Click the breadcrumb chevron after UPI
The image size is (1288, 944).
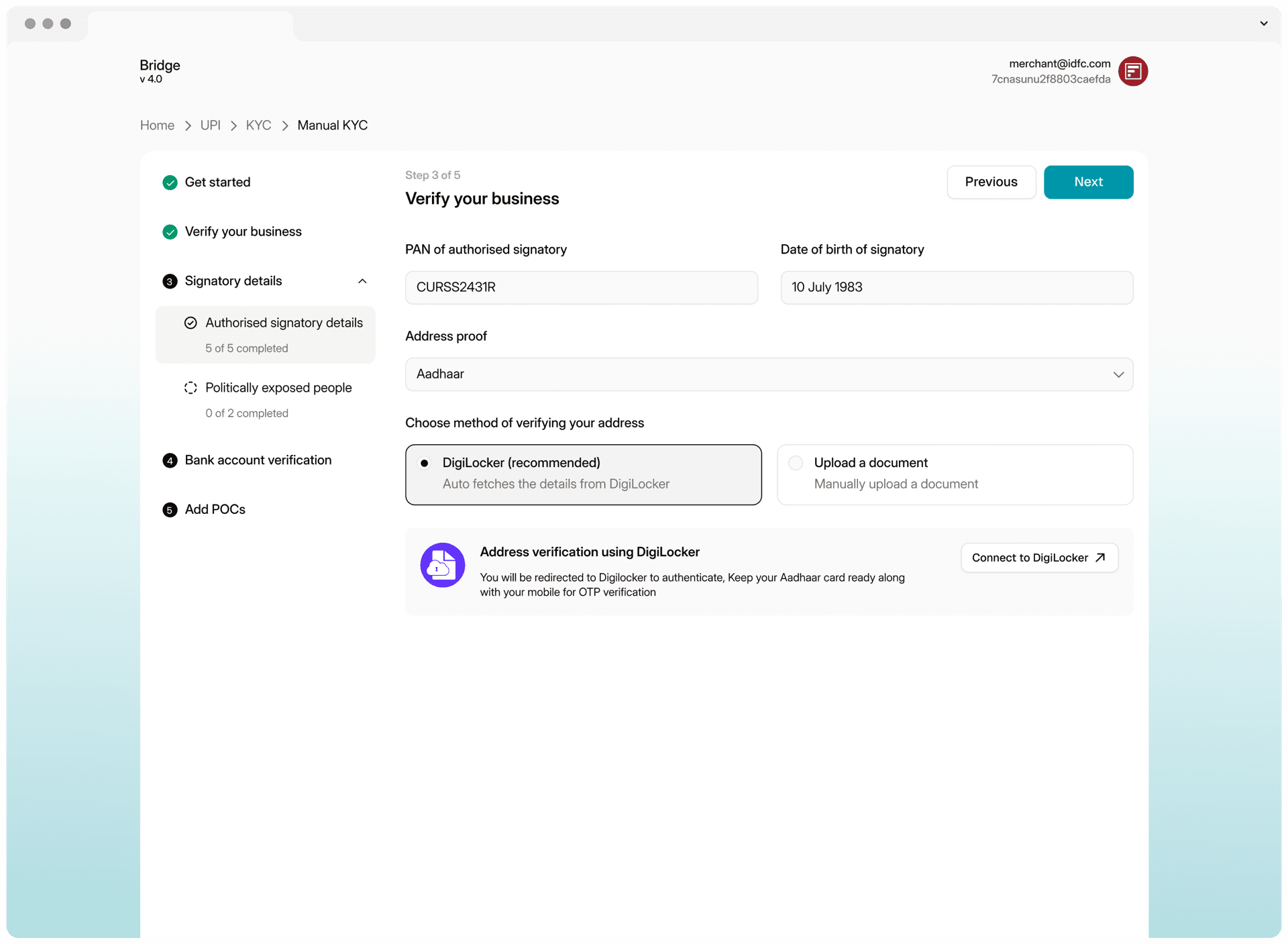coord(233,126)
